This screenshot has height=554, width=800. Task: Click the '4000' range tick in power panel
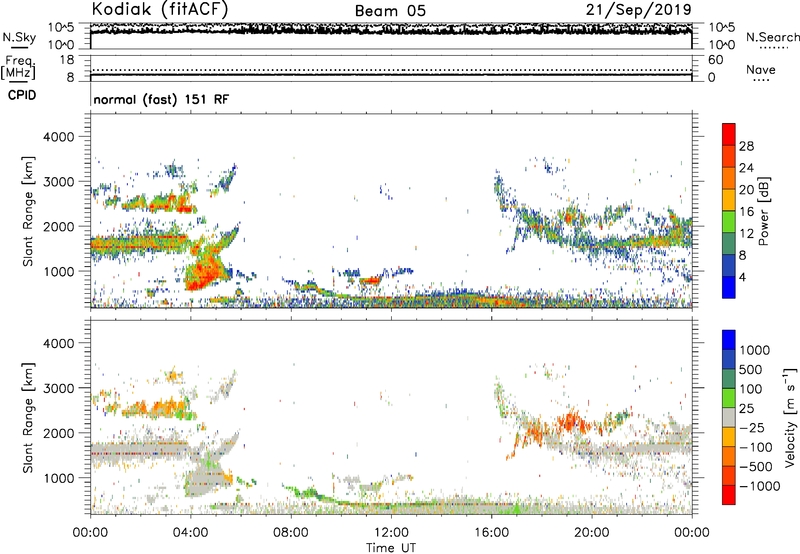coord(58,137)
